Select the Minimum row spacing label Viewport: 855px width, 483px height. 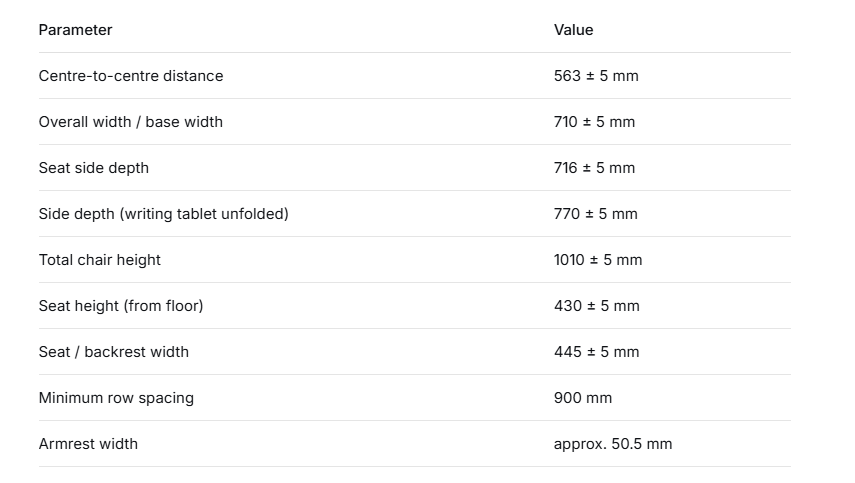point(116,398)
